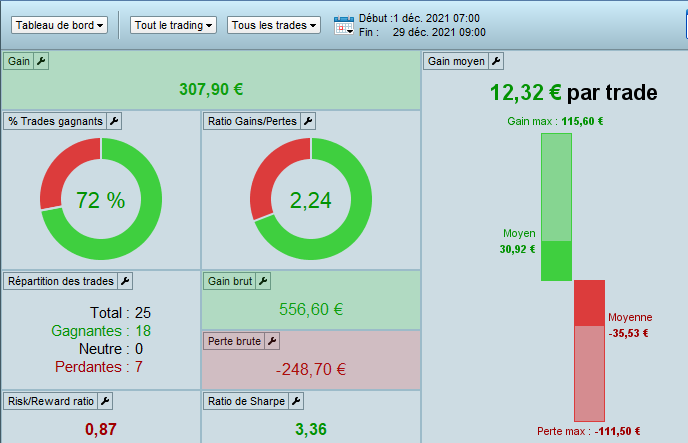The image size is (688, 443).
Task: Open the Tout le trading dropdown
Action: pyautogui.click(x=173, y=25)
